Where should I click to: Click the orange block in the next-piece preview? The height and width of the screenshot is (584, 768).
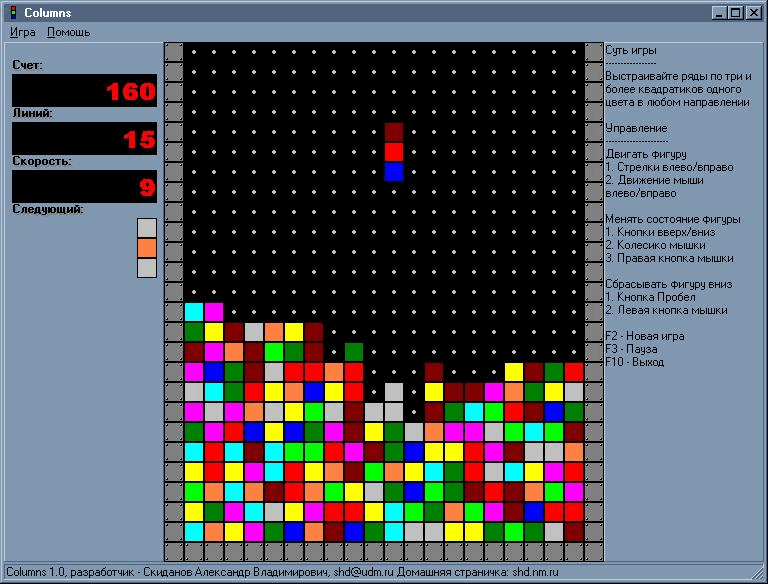[x=147, y=247]
